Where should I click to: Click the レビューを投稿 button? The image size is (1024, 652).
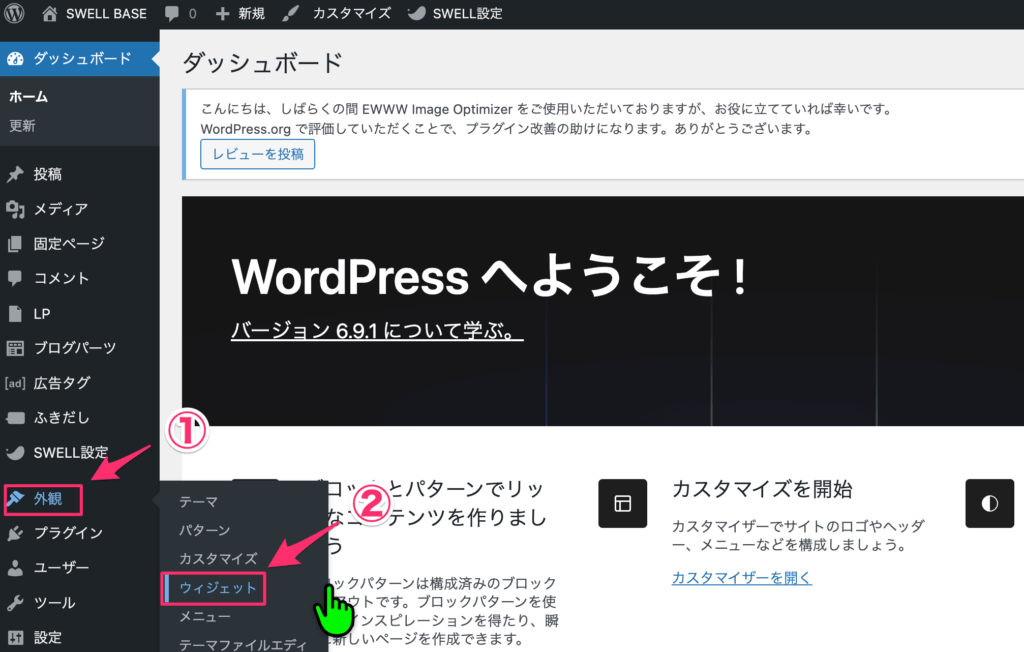(257, 154)
